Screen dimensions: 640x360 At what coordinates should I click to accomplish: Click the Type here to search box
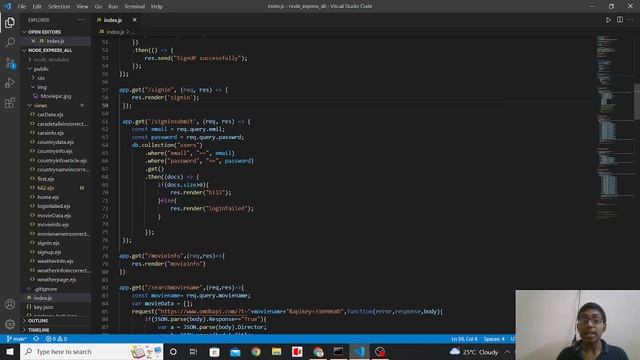(x=92, y=351)
